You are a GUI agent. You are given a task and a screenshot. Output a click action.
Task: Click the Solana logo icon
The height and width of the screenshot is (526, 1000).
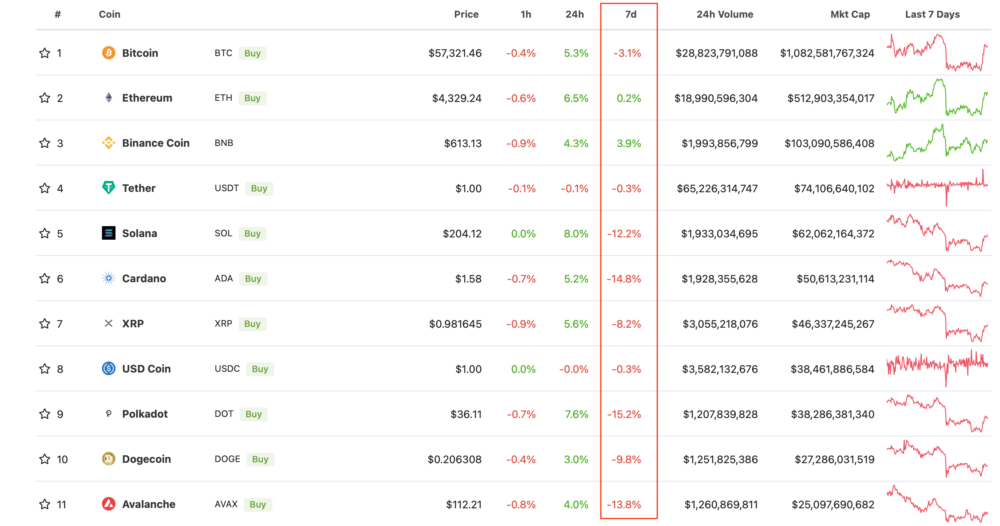click(109, 233)
